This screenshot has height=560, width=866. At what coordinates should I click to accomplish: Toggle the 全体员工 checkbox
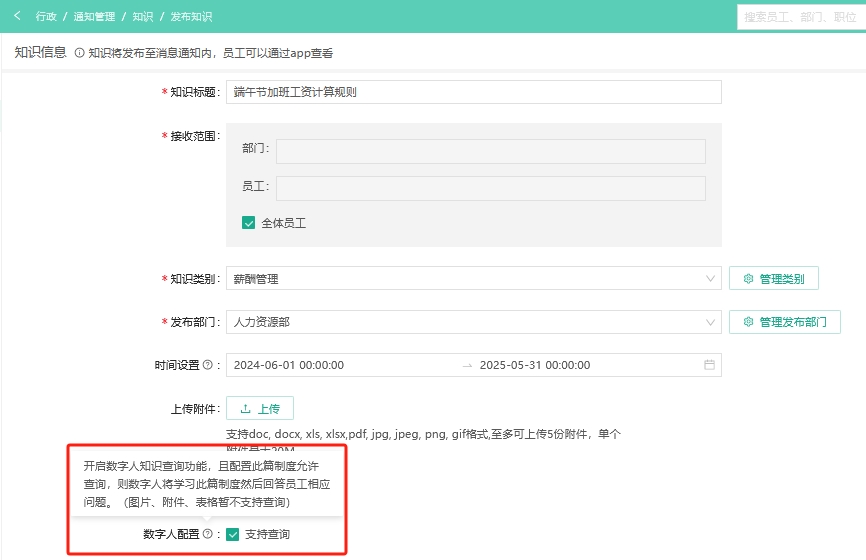click(249, 223)
